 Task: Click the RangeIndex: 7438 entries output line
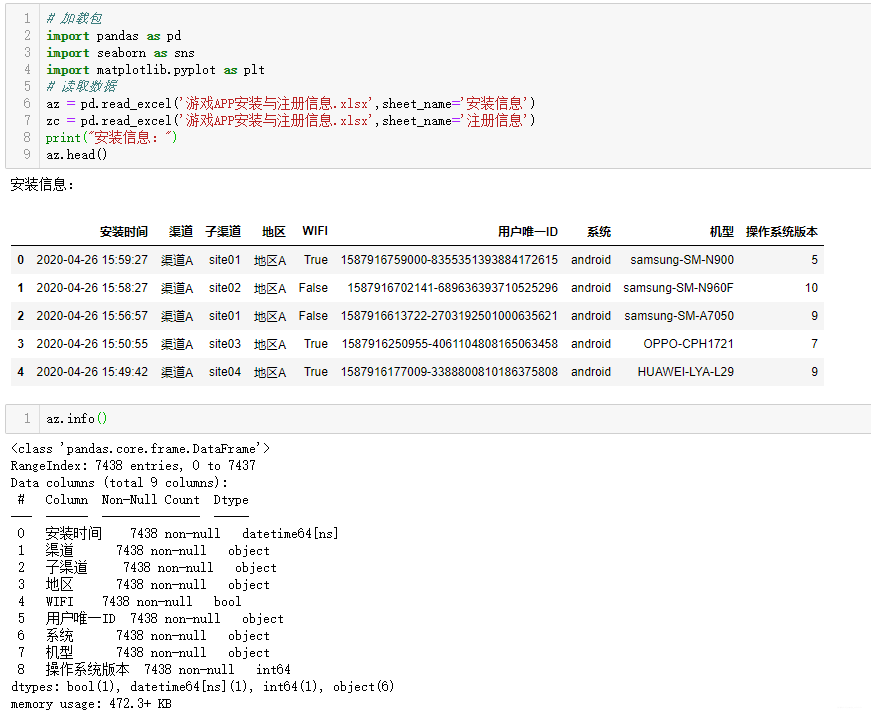133,465
